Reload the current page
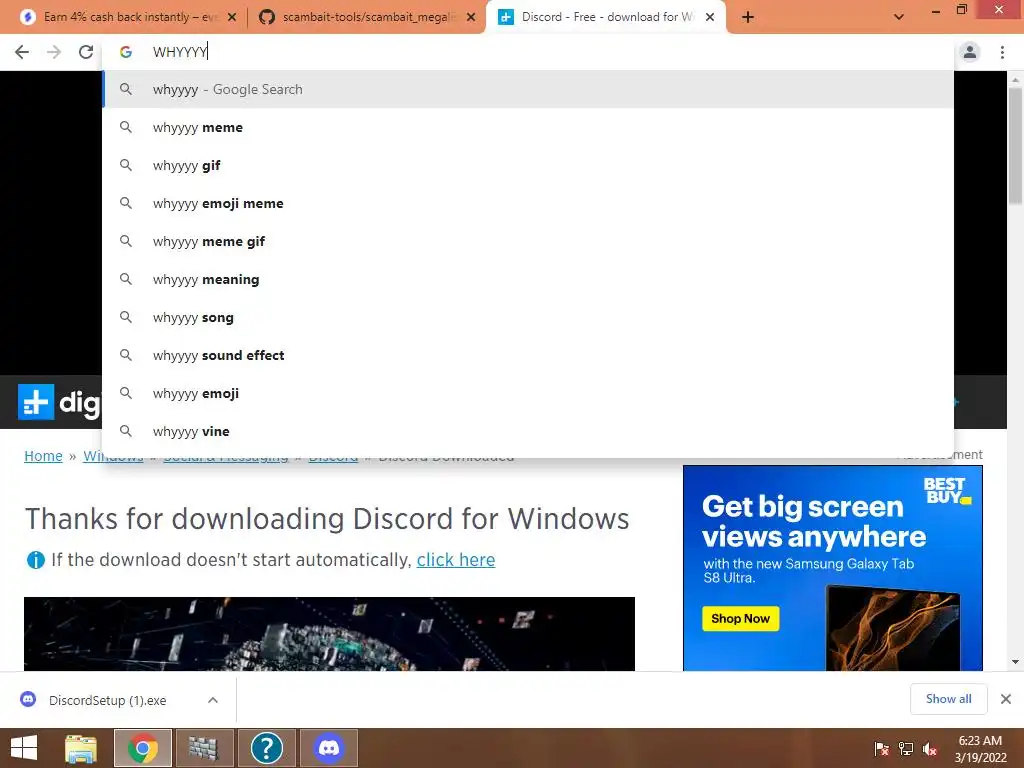The width and height of the screenshot is (1024, 768). 86,52
